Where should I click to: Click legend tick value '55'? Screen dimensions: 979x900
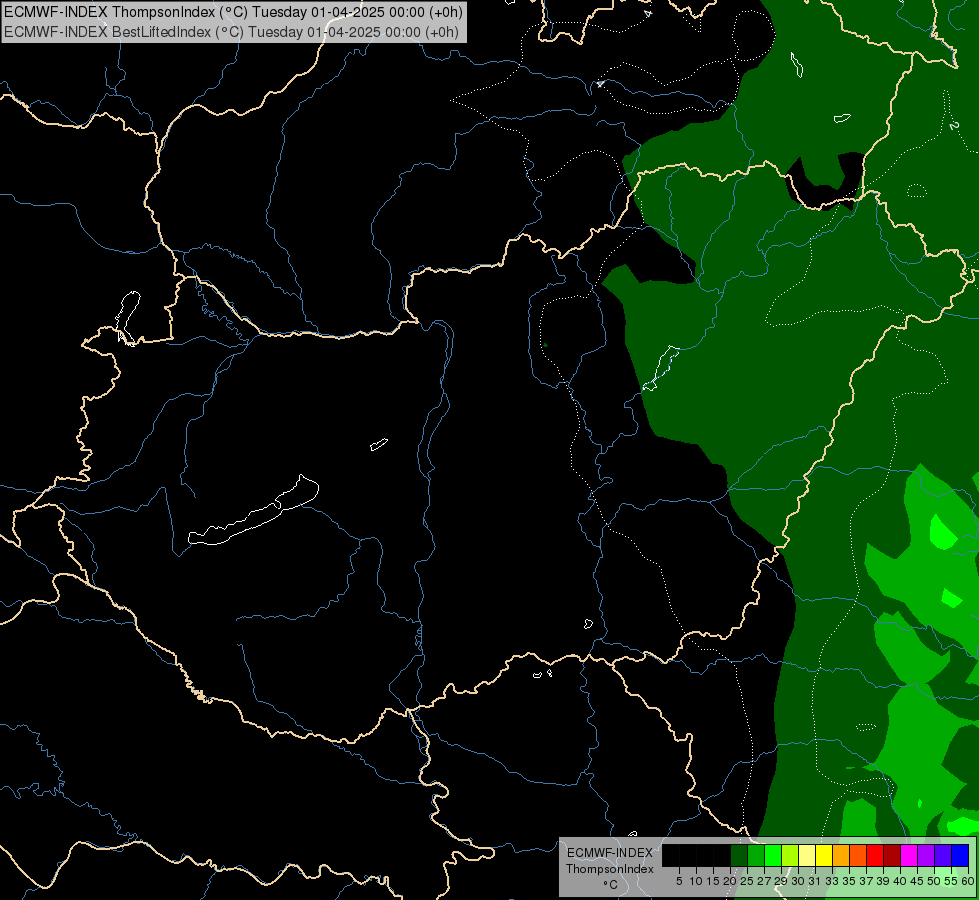pos(951,881)
